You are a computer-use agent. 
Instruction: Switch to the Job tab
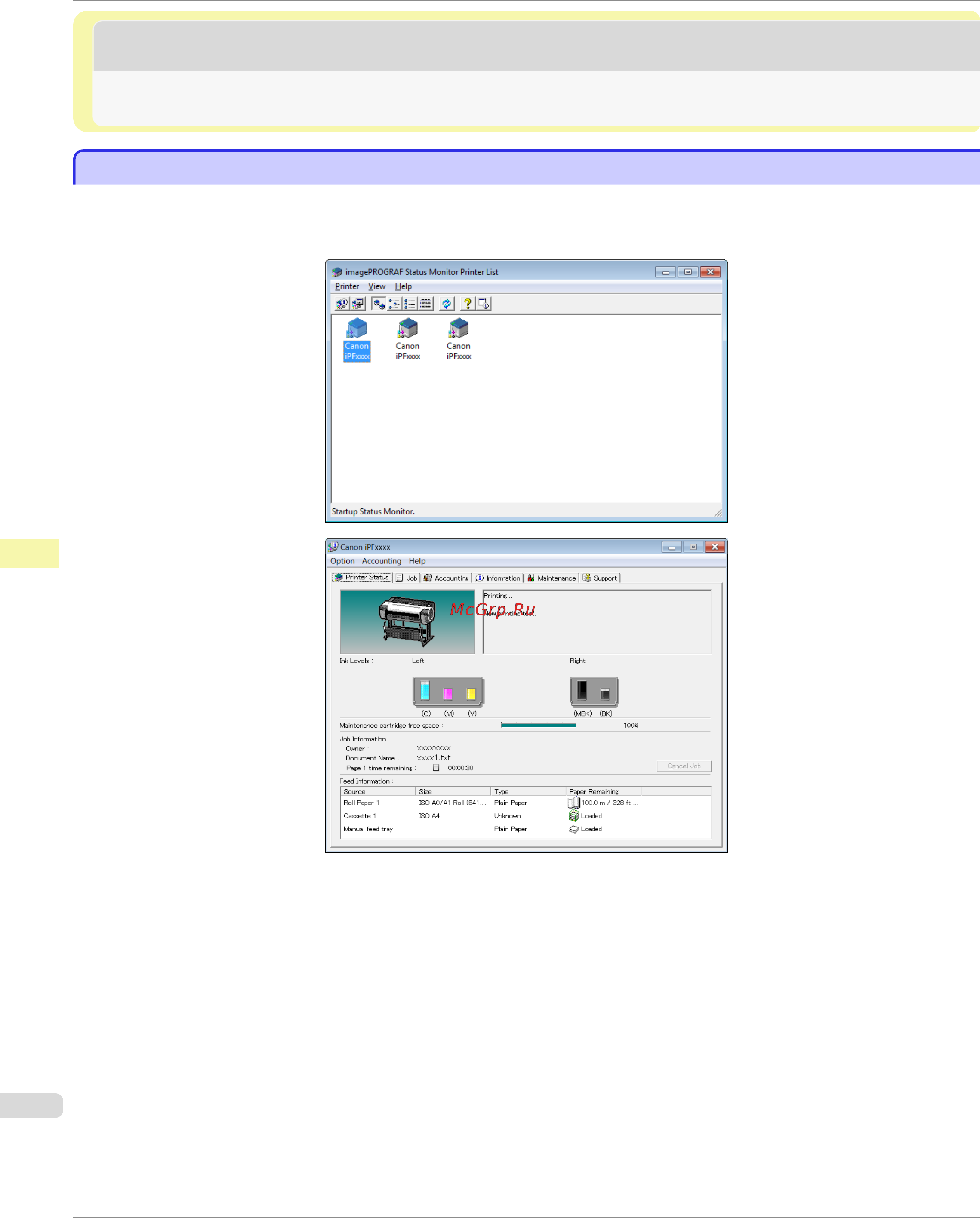click(x=407, y=578)
